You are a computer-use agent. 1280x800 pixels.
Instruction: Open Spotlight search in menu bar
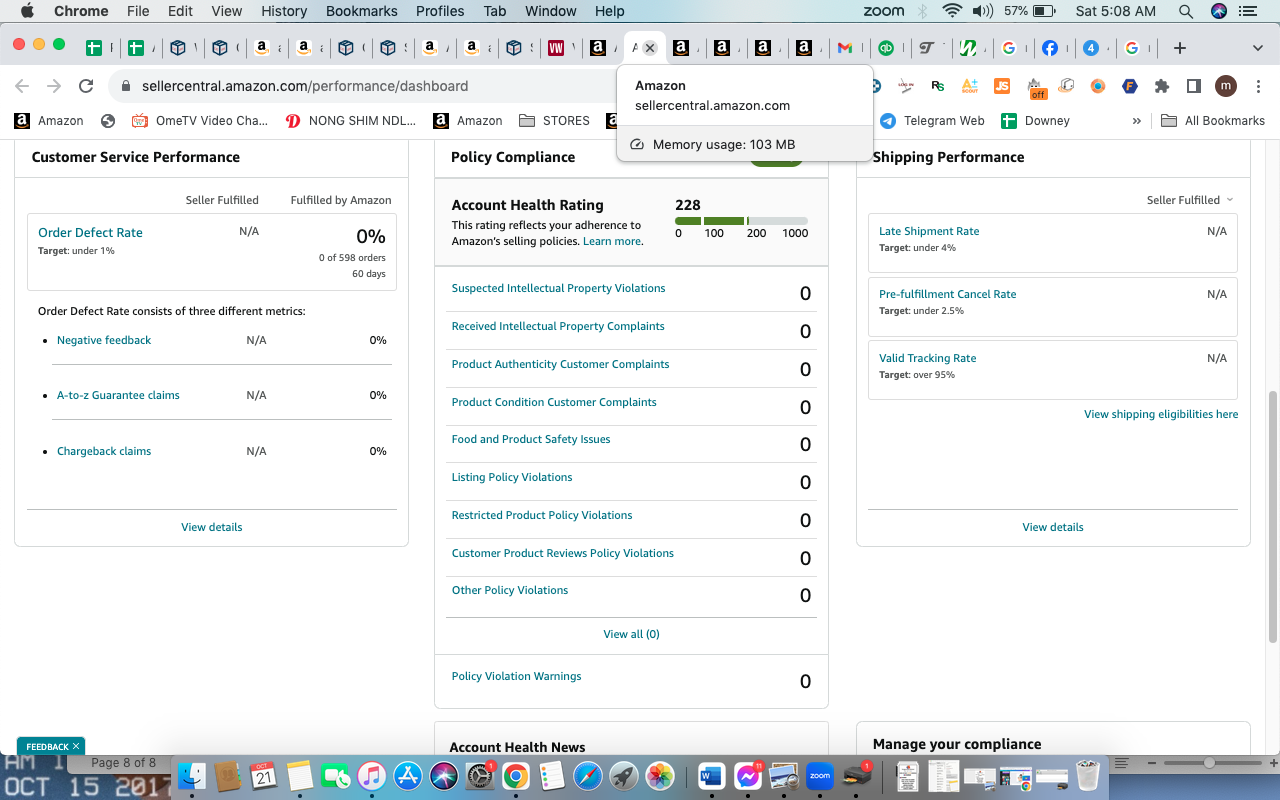click(x=1186, y=11)
